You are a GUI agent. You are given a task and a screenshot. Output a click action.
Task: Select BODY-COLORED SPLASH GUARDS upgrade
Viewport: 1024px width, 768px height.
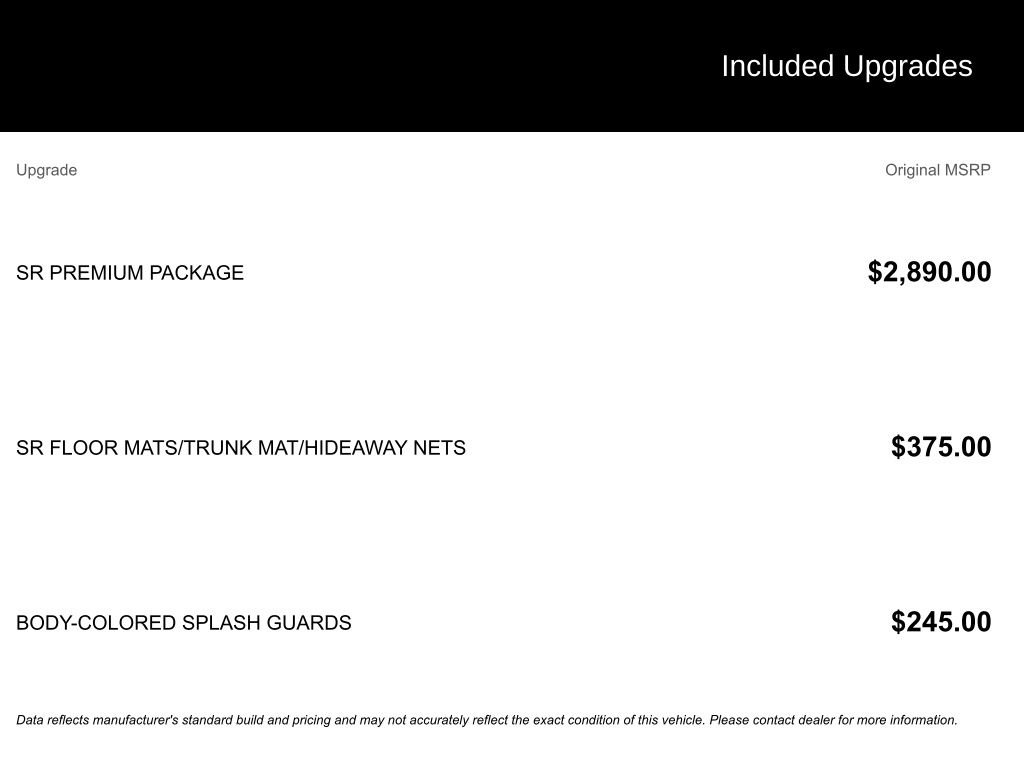pos(184,622)
